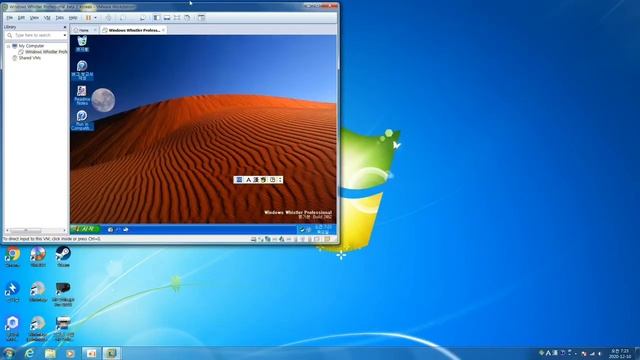Open the View menu

[x=34, y=18]
